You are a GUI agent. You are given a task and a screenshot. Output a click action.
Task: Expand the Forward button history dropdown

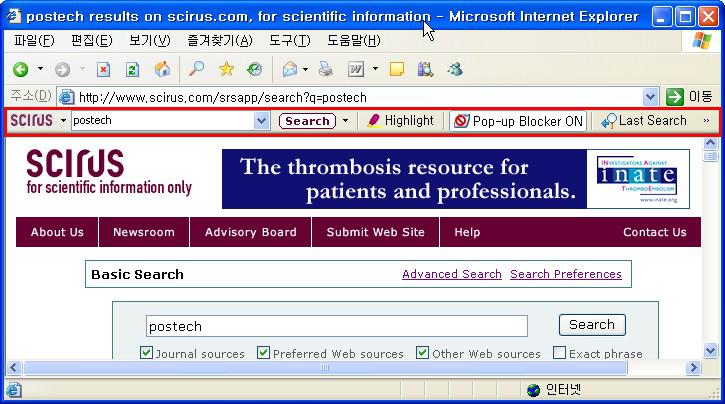[x=82, y=69]
